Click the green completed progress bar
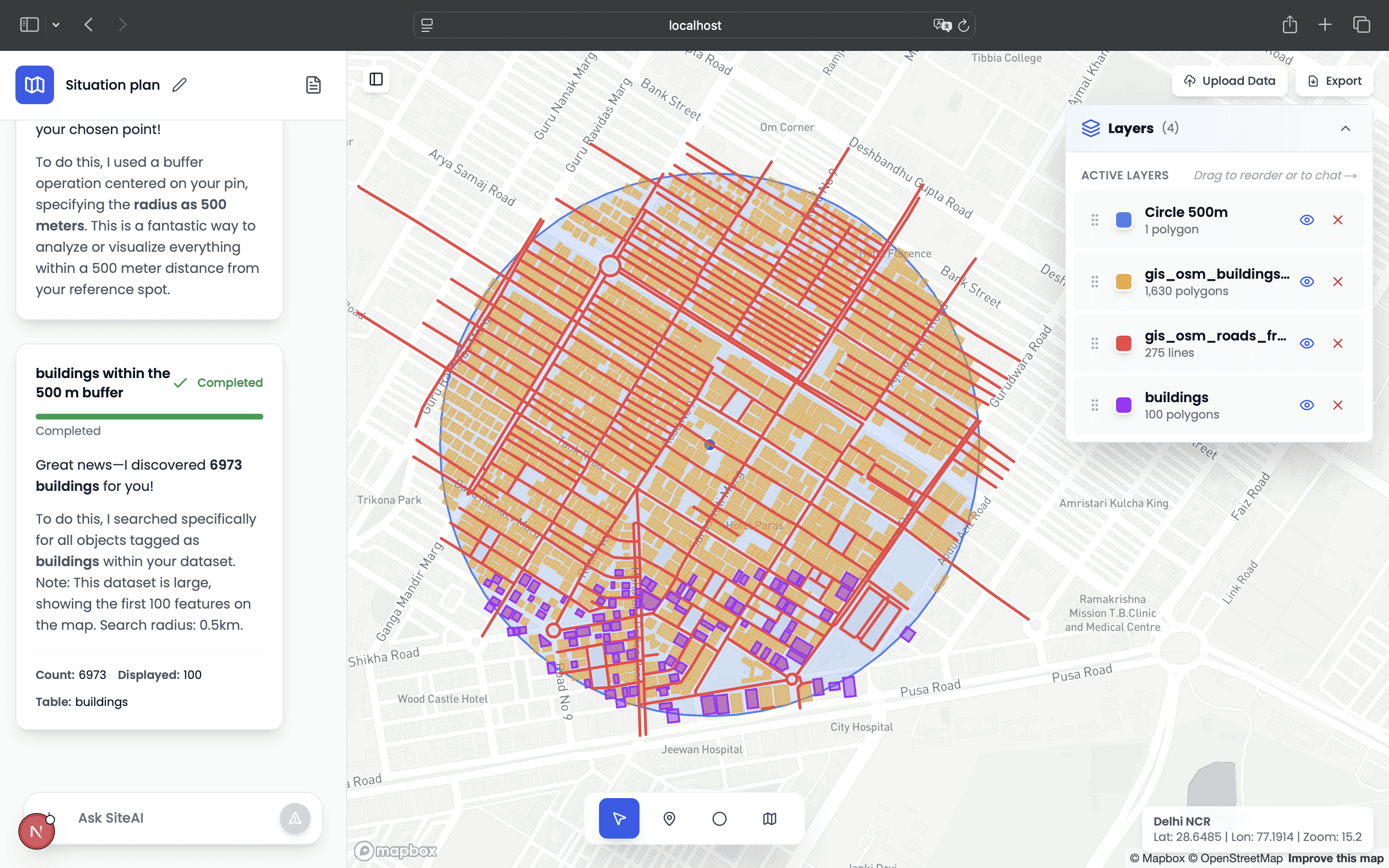The image size is (1389, 868). pos(149,416)
